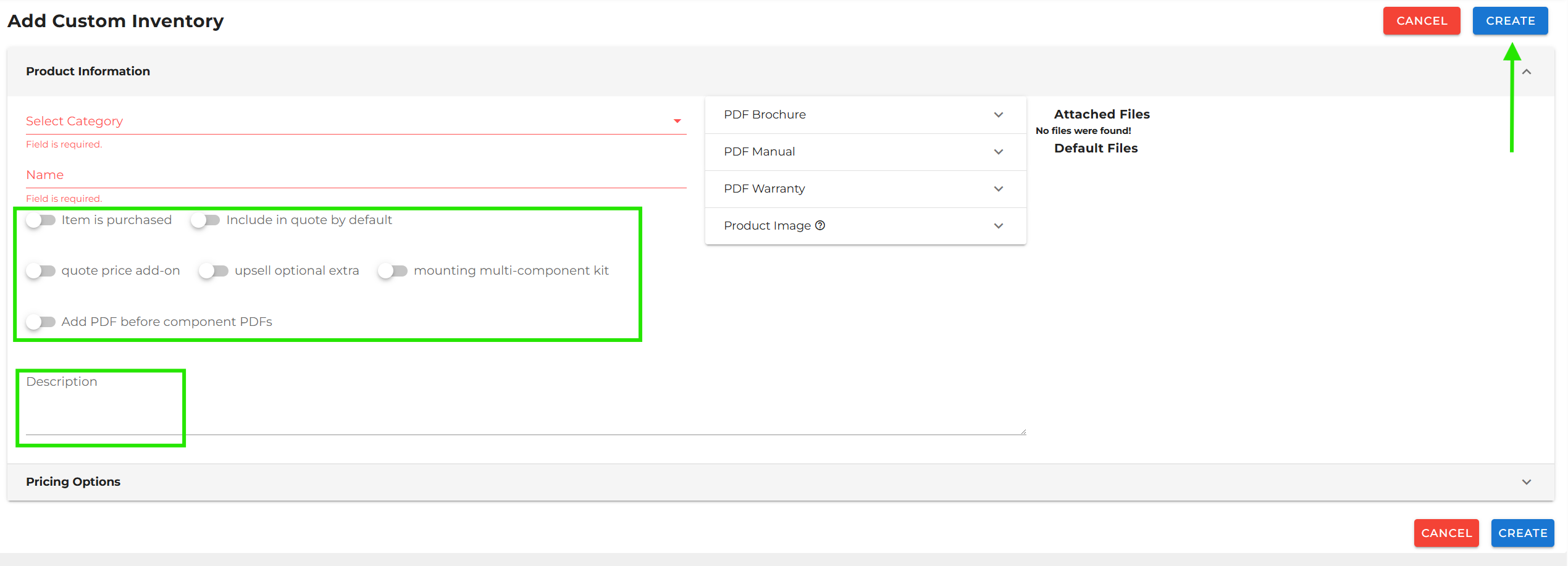Switch on Add PDF before component PDFs

point(41,322)
